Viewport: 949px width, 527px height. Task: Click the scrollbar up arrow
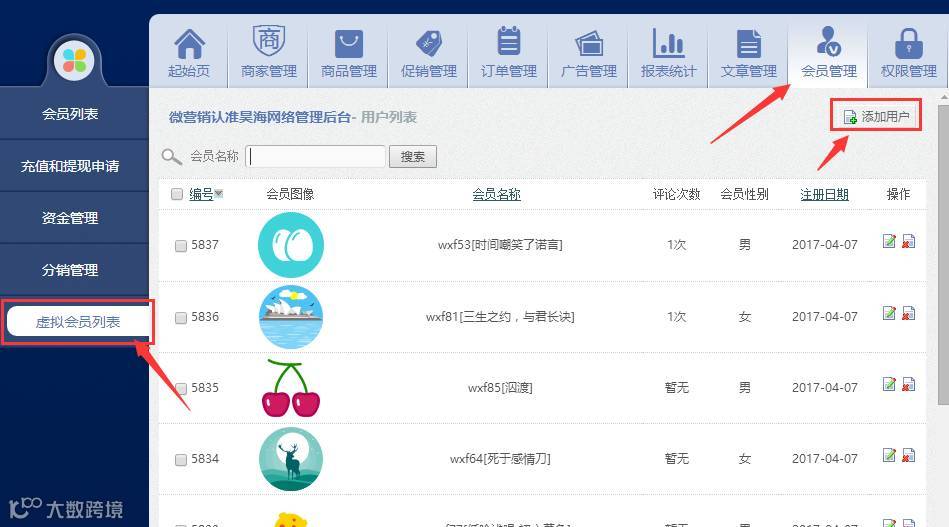point(944,97)
